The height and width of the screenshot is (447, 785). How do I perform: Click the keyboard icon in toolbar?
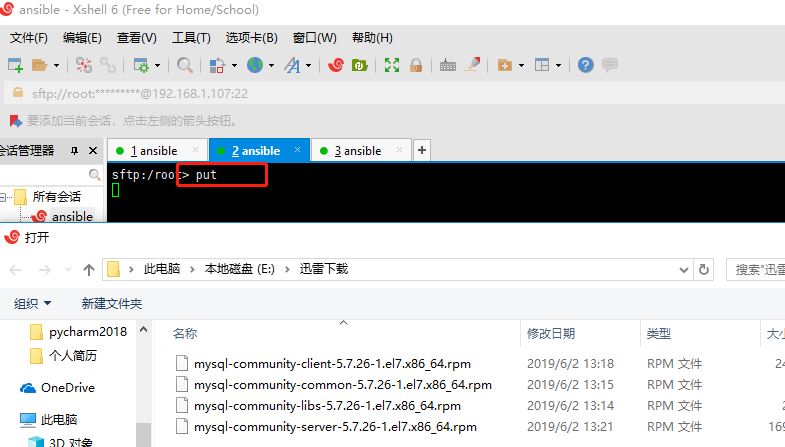pos(447,65)
